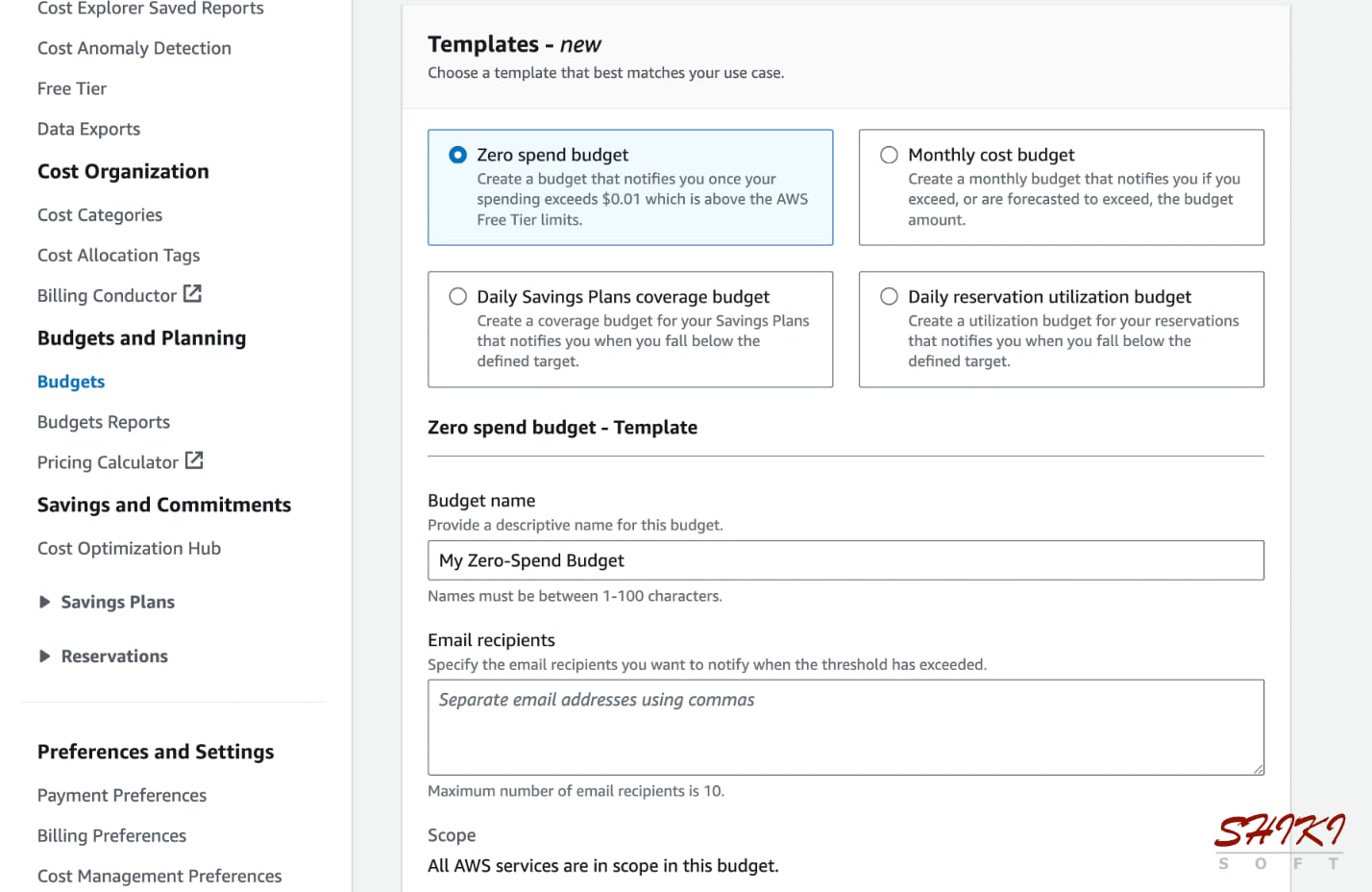Open Payment Preferences
This screenshot has width=1372, height=892.
pos(122,796)
